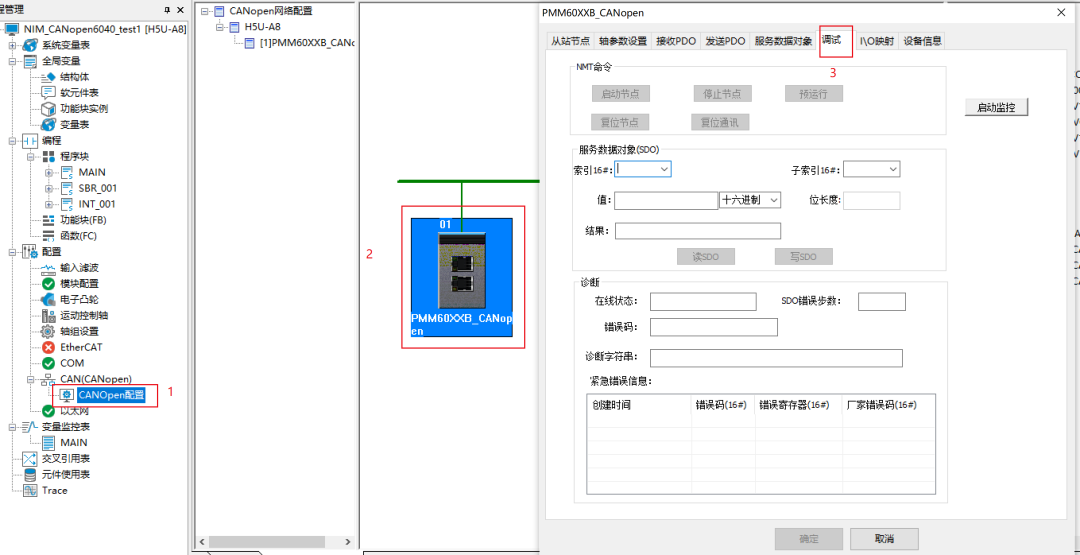
Task: Collapse the 全局变量 tree node
Action: coord(12,61)
